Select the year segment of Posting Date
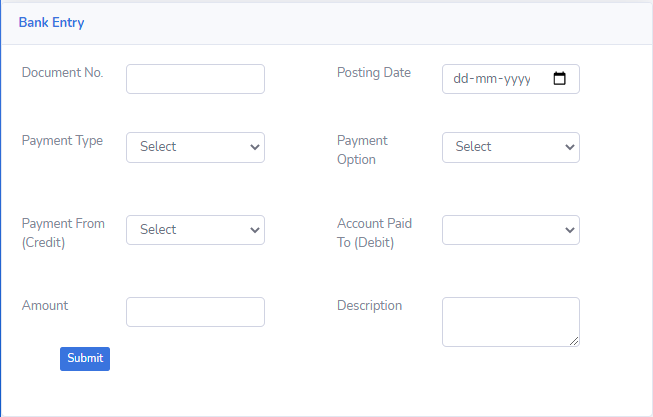The width and height of the screenshot is (653, 417). (x=518, y=79)
